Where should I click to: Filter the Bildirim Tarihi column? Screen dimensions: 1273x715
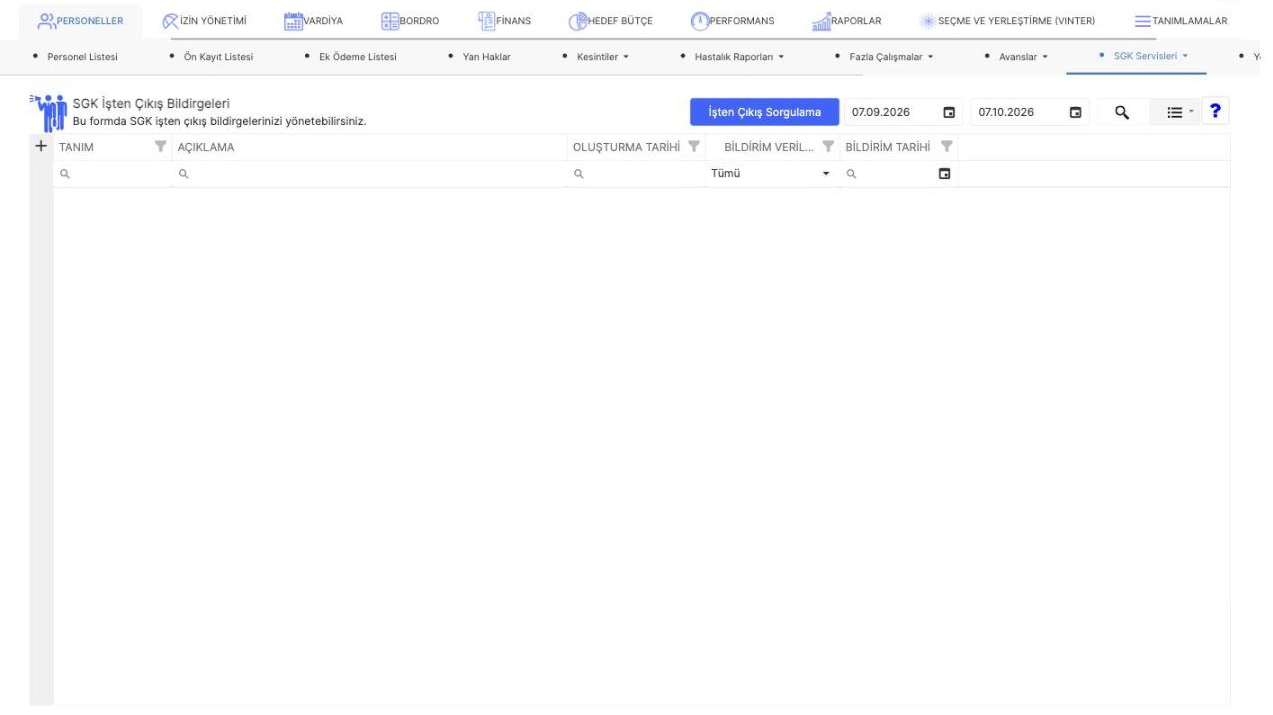tap(947, 147)
